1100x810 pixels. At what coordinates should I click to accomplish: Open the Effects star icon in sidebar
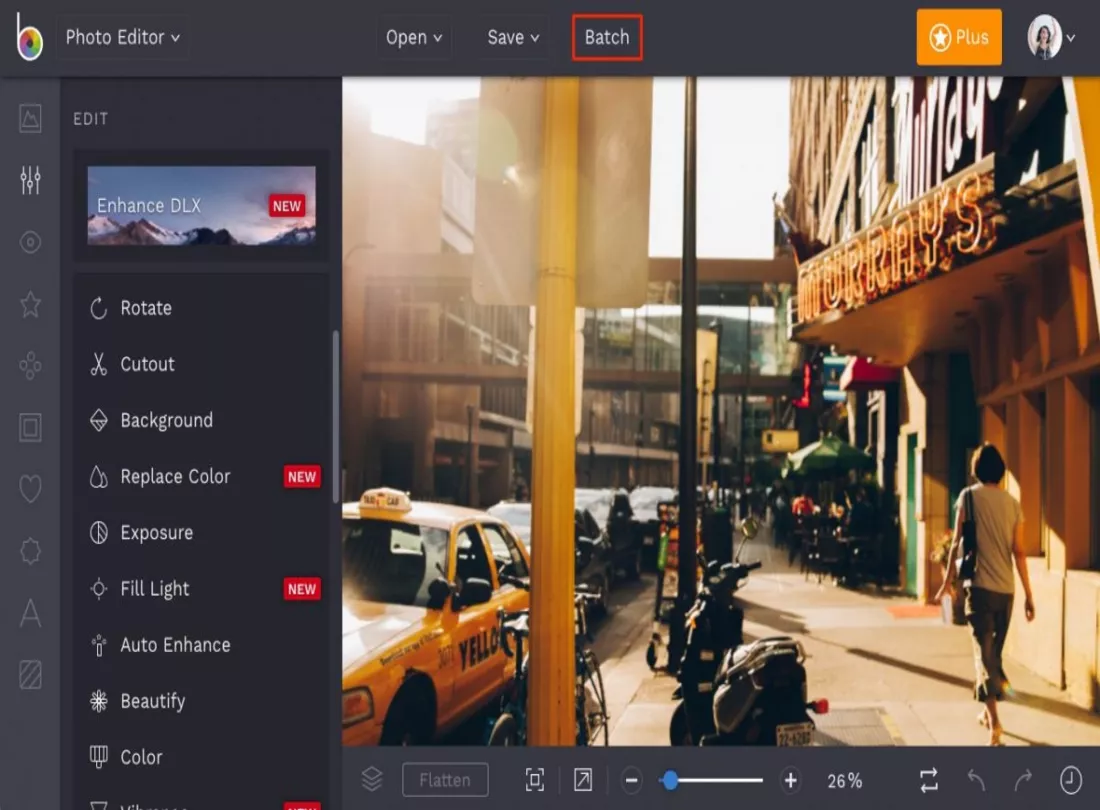point(30,305)
